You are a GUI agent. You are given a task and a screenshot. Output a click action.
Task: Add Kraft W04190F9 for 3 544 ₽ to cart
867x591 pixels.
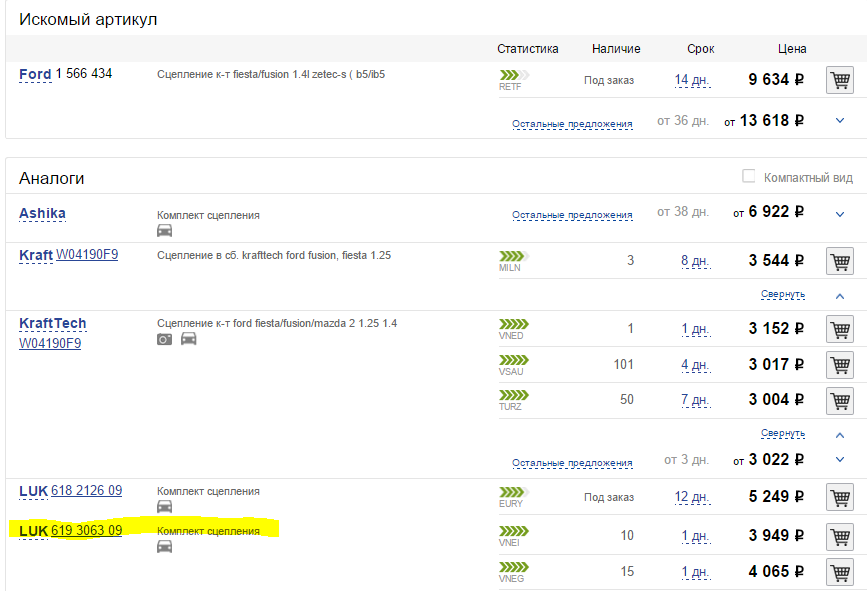click(840, 261)
